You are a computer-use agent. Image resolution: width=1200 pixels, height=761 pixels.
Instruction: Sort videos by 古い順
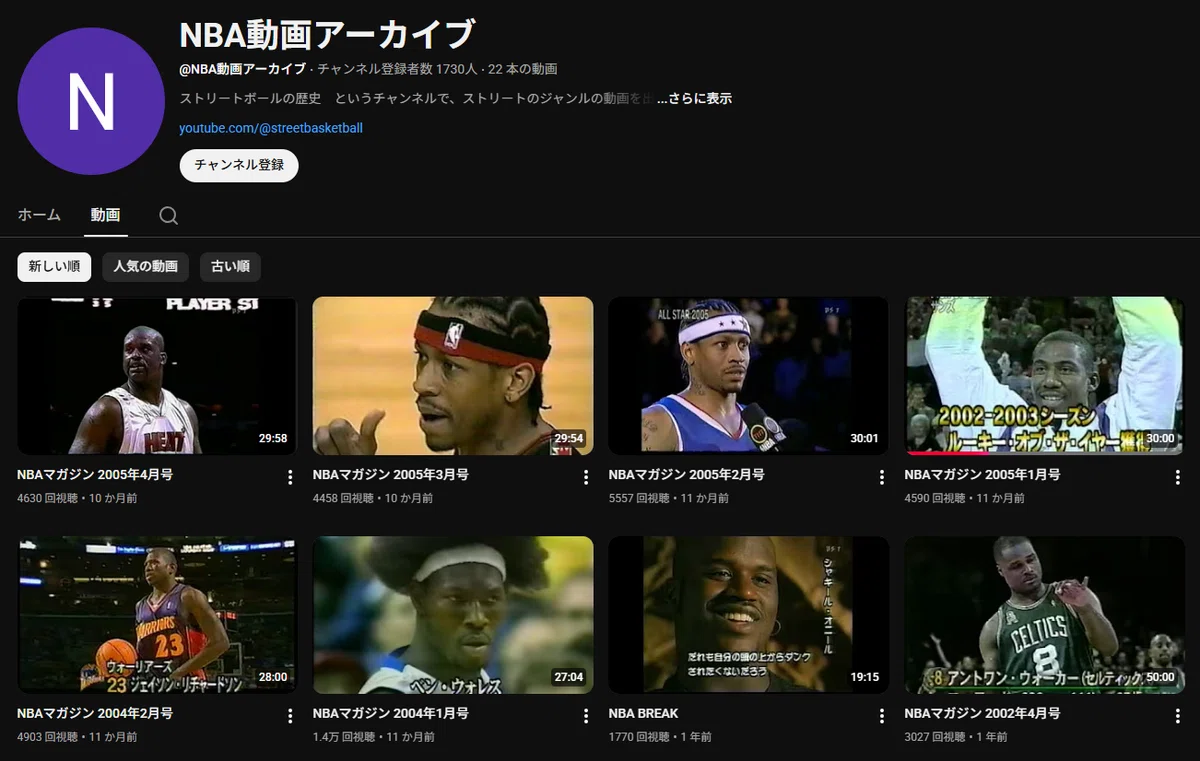[x=230, y=267]
